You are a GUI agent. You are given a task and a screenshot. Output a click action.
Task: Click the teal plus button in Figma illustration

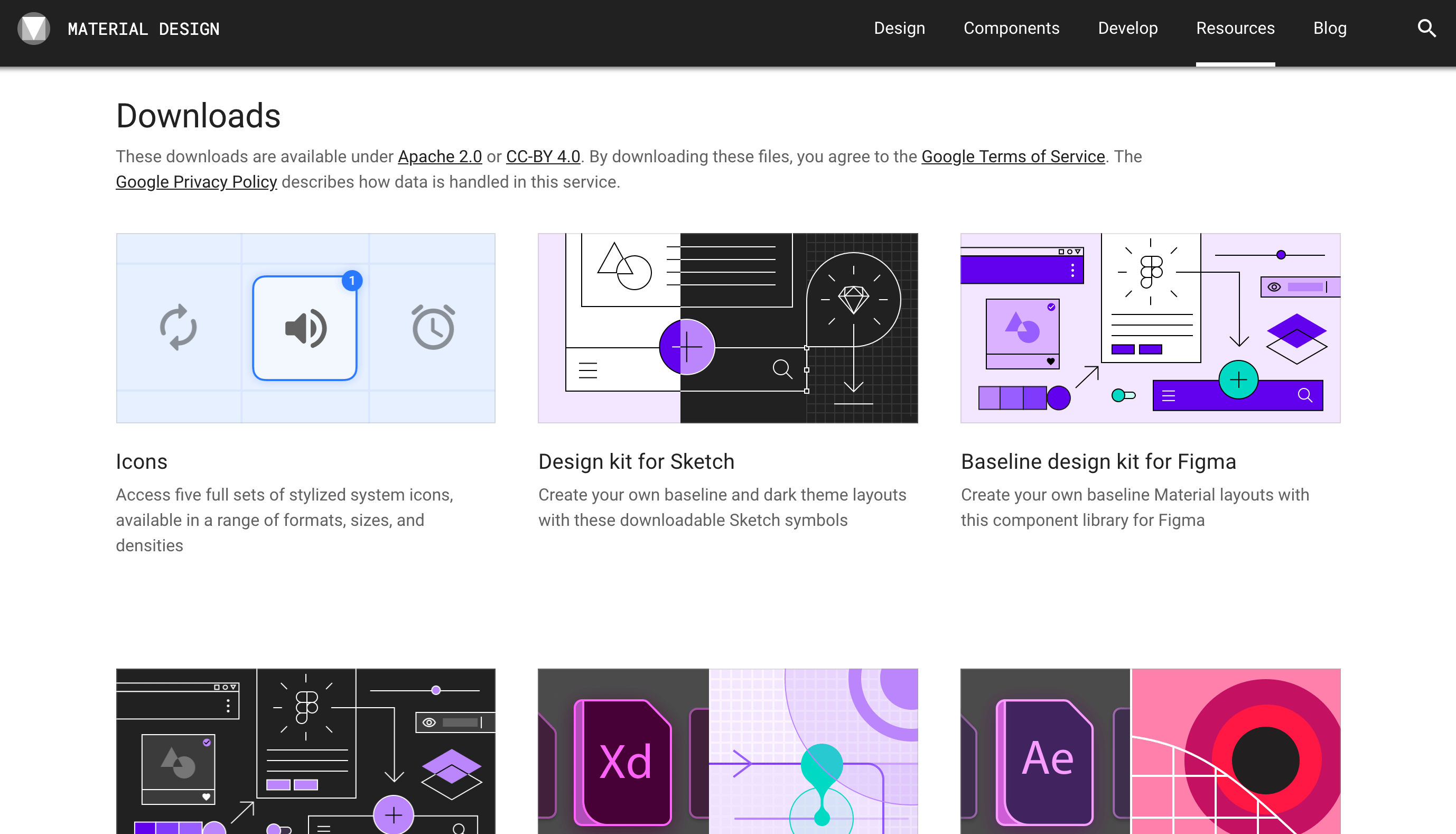pos(1238,380)
